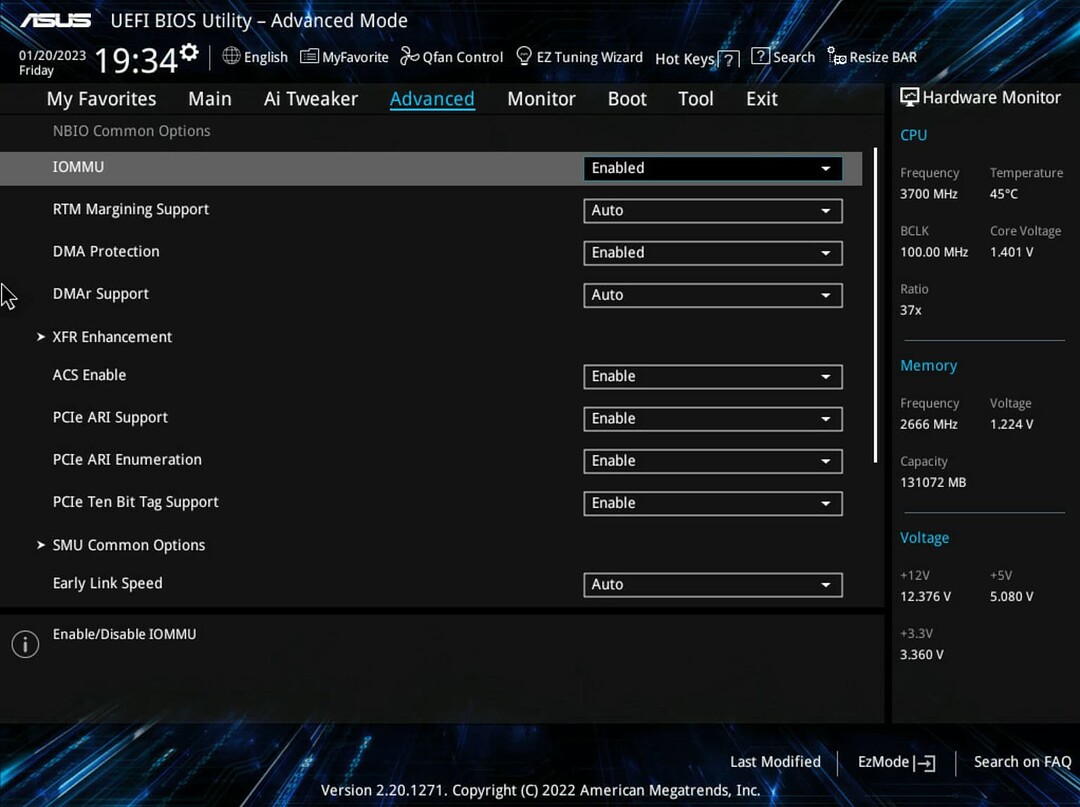Switch to EzMode view
Image resolution: width=1080 pixels, height=807 pixels.
tap(894, 761)
